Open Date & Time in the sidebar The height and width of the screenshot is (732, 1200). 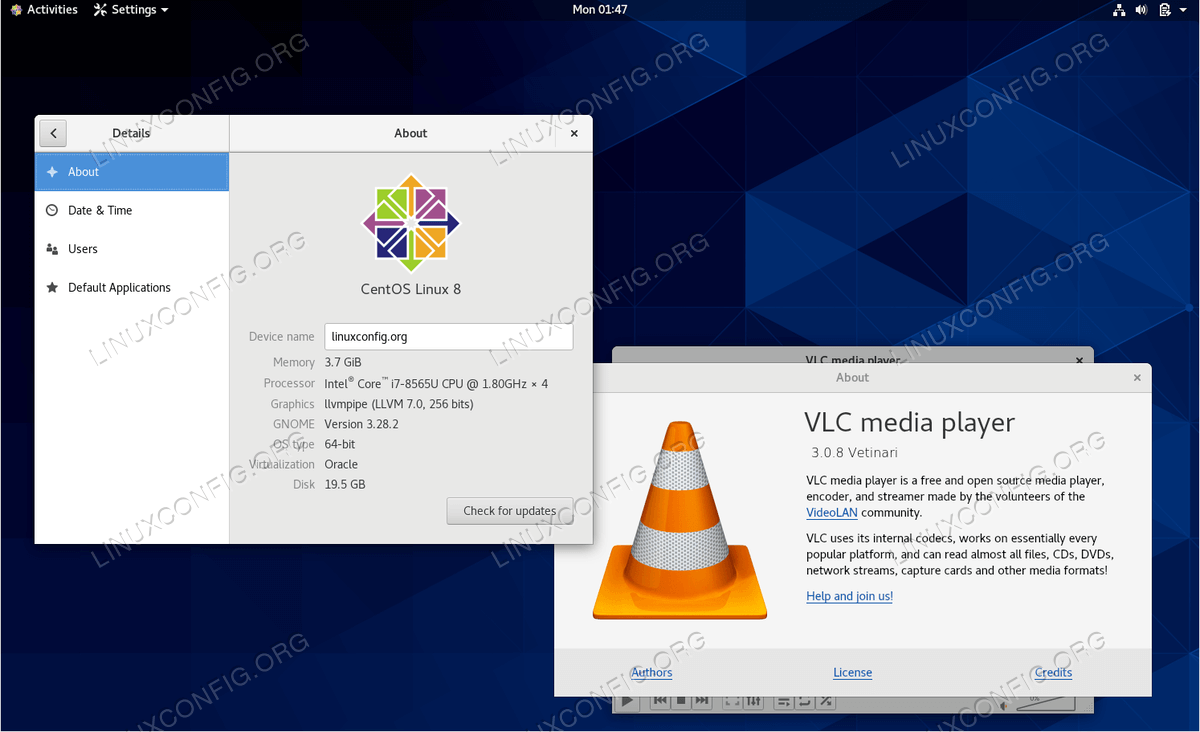(x=132, y=210)
